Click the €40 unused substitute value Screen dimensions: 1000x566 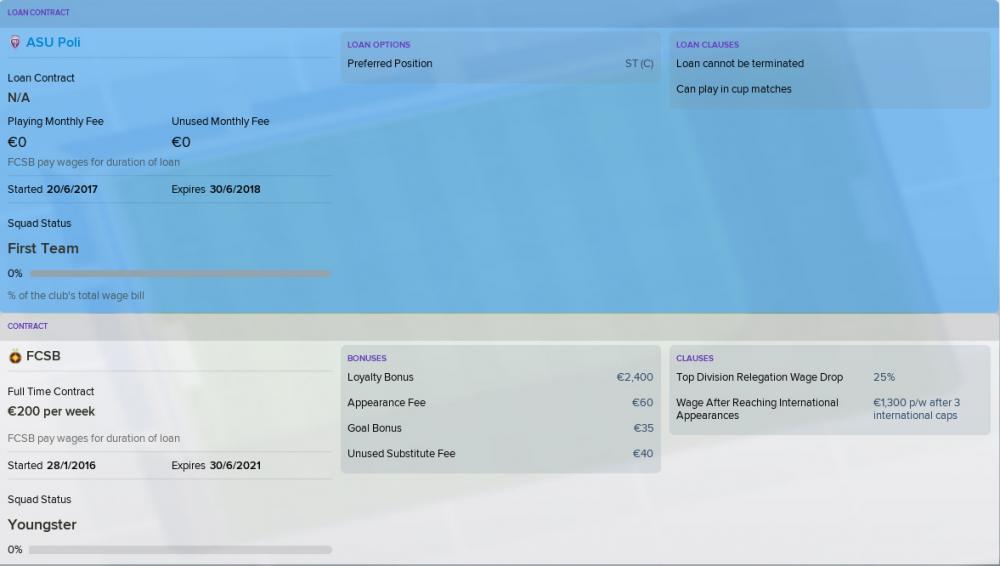[x=643, y=454]
